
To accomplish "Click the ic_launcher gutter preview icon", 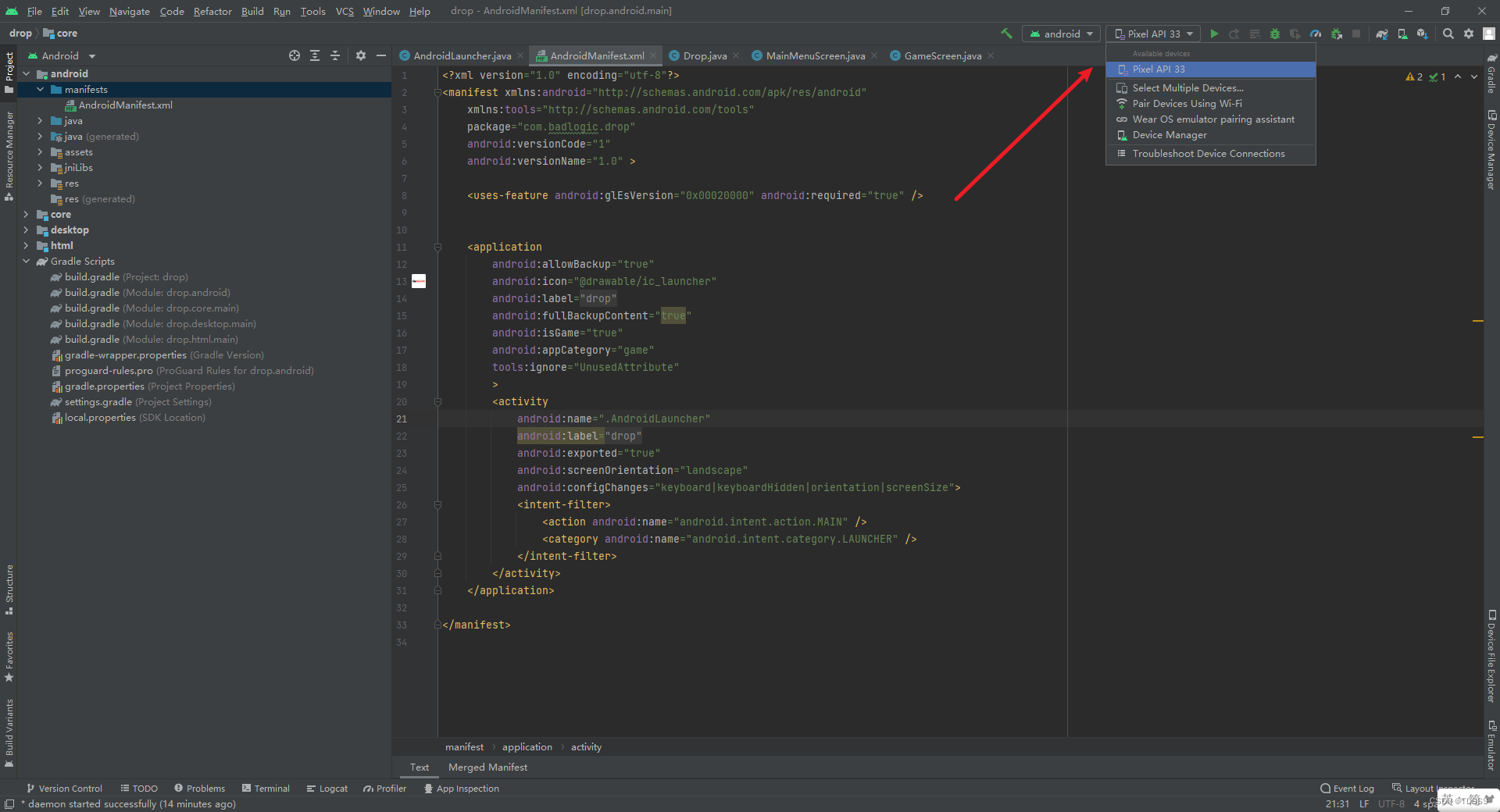I will 419,281.
